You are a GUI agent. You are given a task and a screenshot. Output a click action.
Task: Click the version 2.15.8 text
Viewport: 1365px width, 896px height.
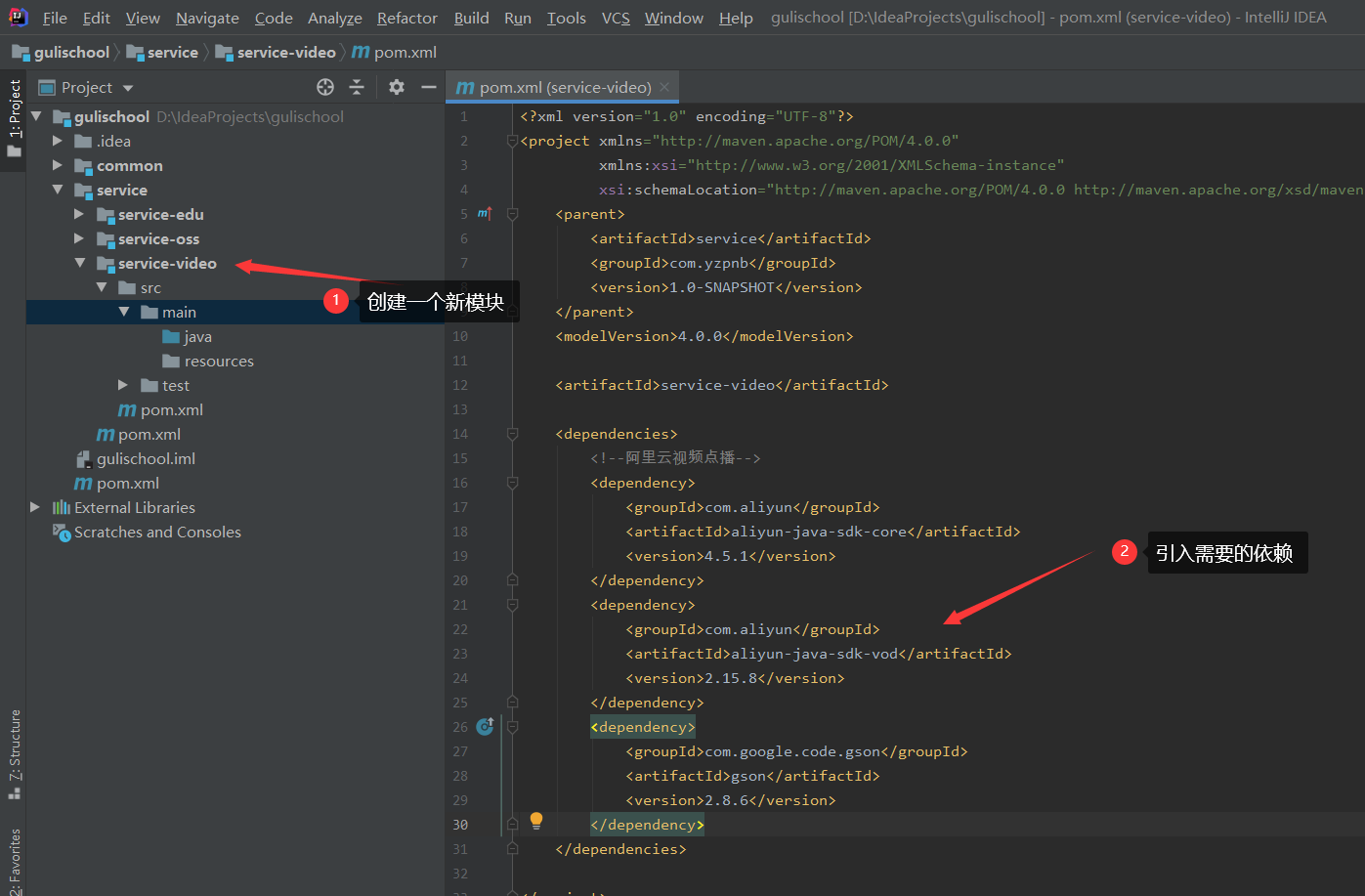pos(731,678)
